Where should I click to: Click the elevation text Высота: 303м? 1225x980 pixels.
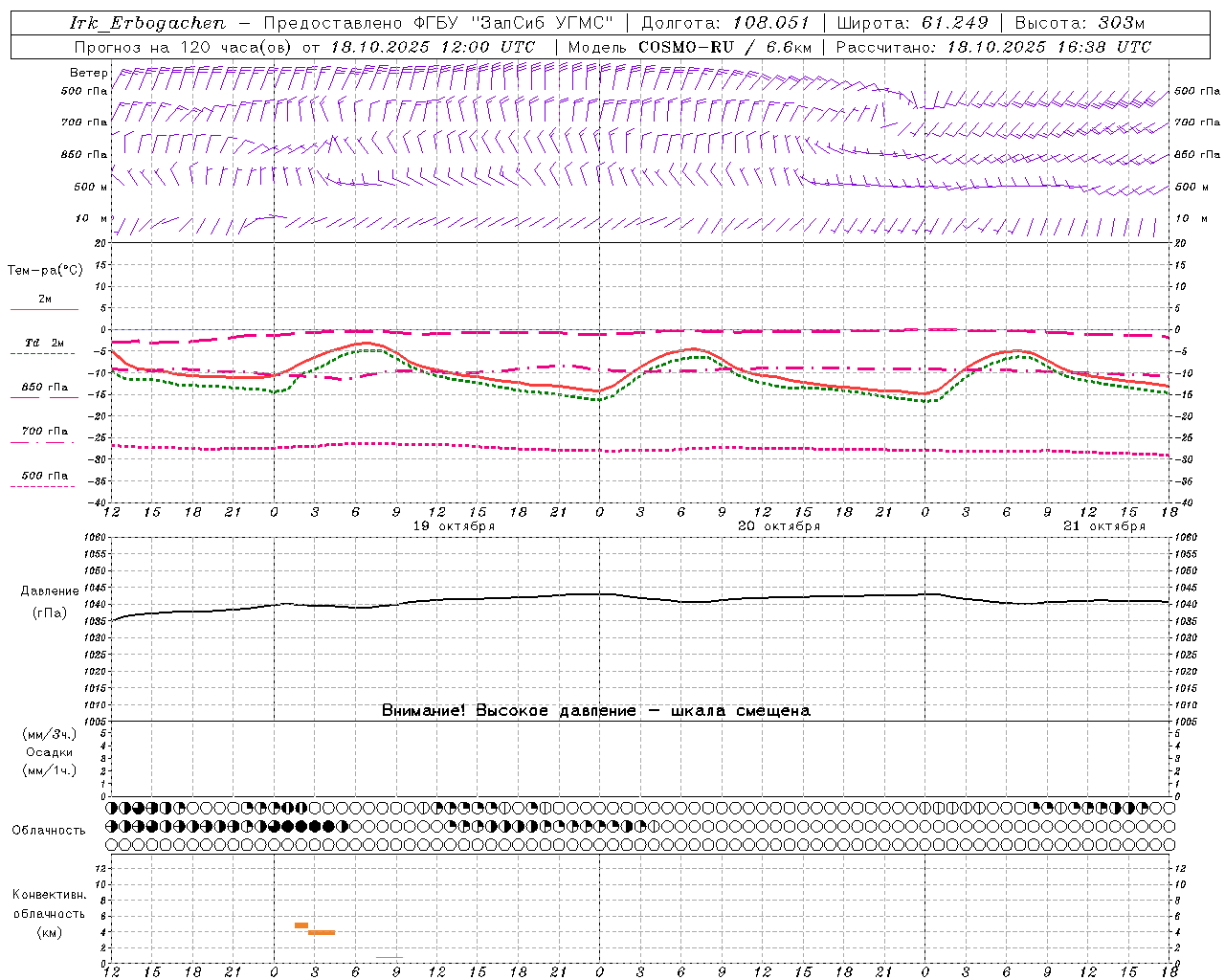point(1080,23)
